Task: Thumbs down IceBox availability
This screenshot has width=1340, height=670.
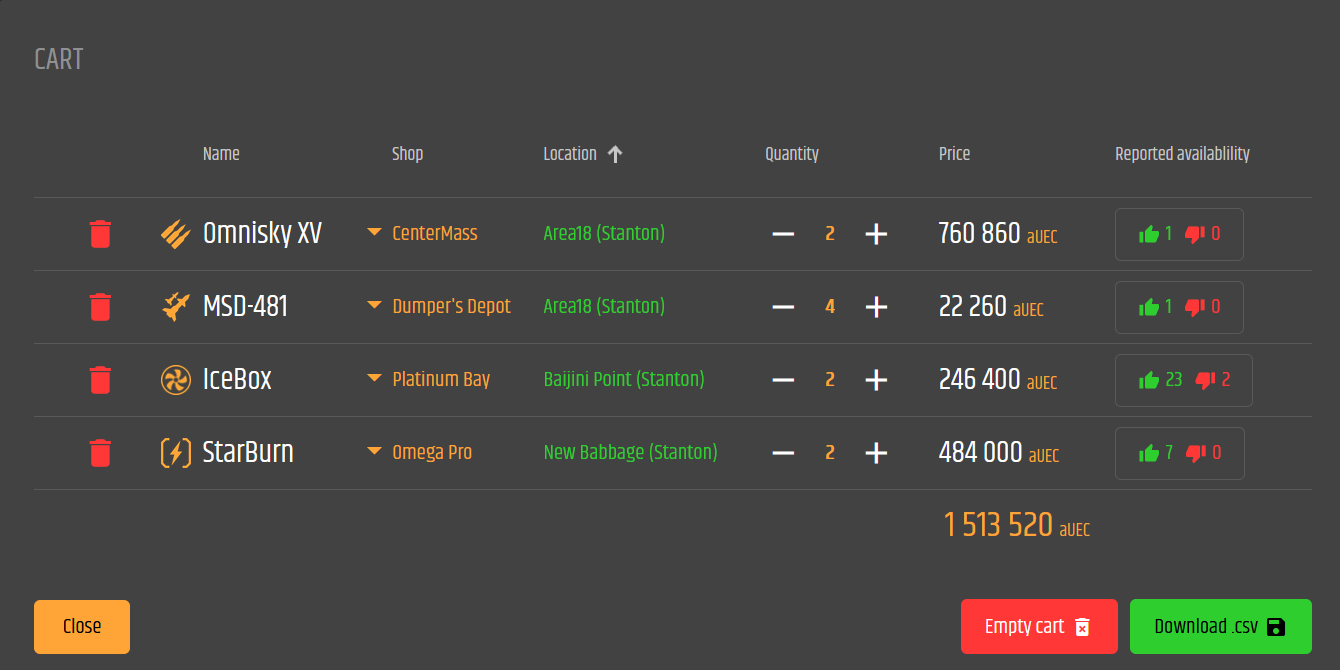Action: (x=1205, y=380)
